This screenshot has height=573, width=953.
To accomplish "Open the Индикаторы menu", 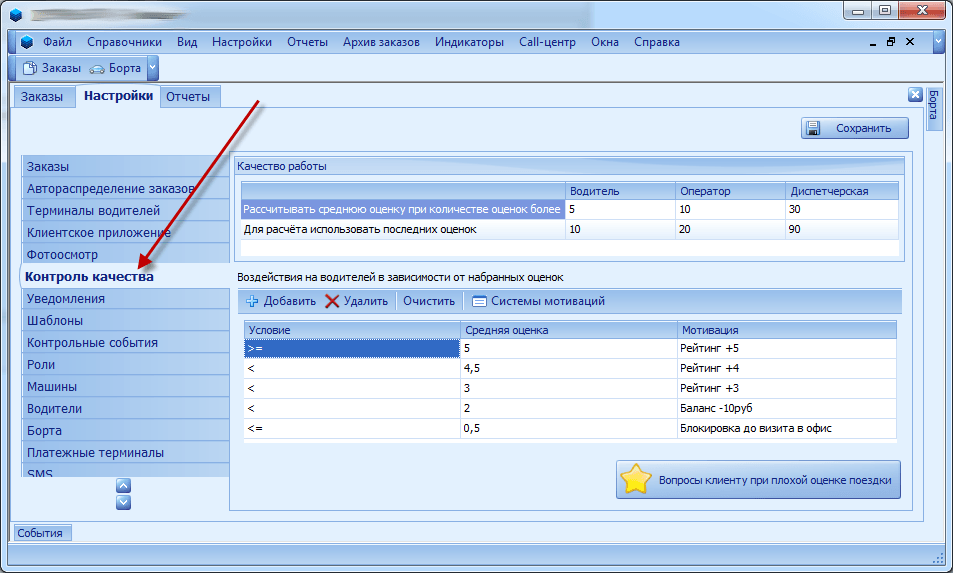I will 469,42.
